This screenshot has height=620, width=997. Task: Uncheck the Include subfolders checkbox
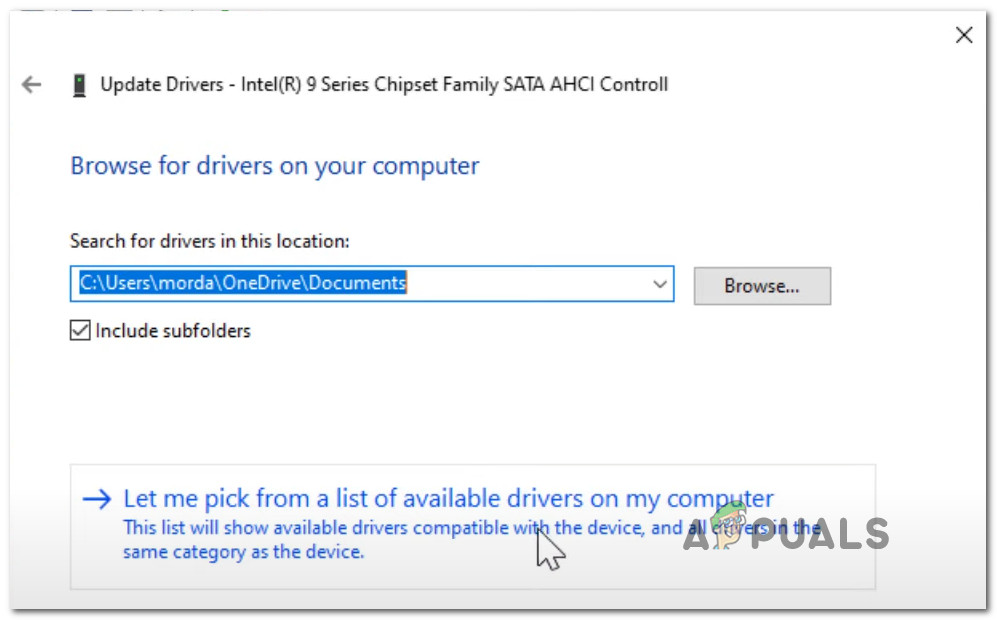[x=79, y=330]
